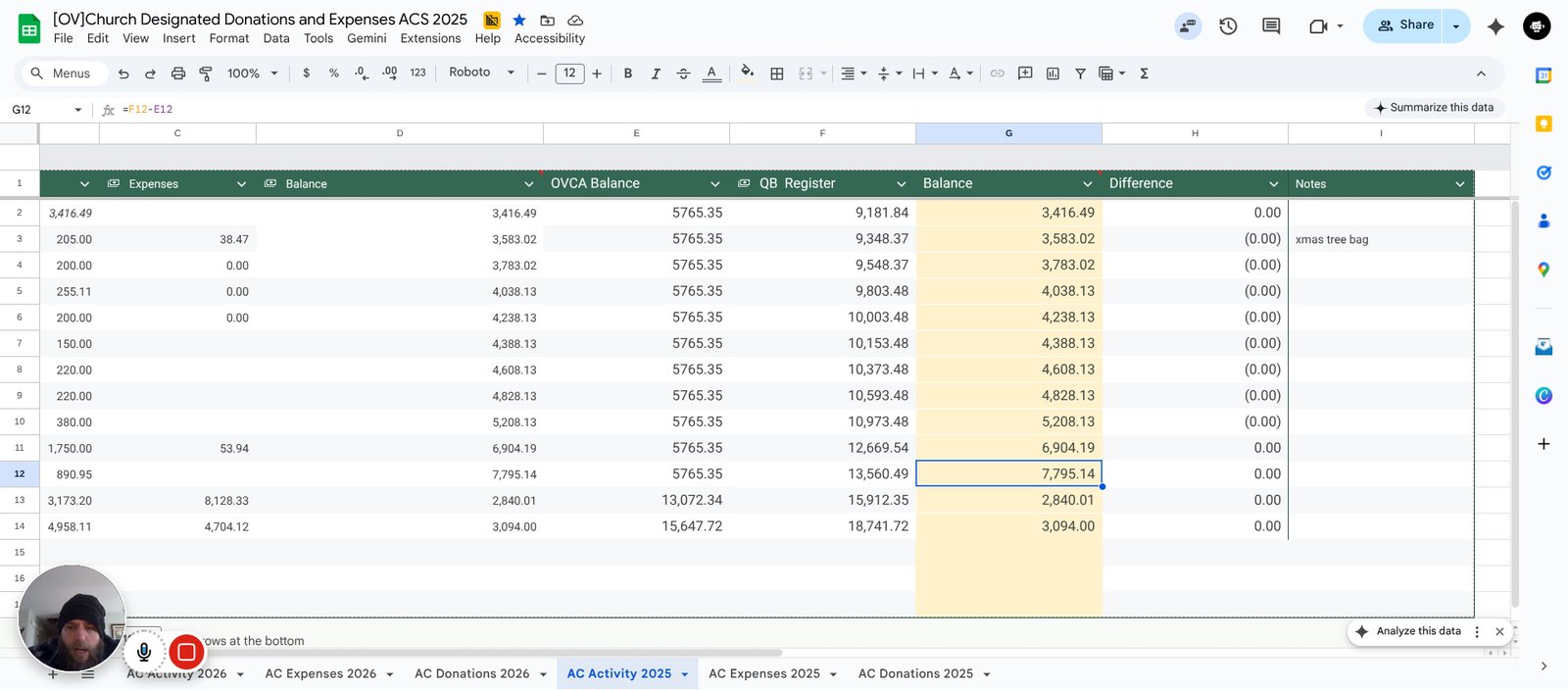Open the text color picker
The image size is (1568, 690).
click(x=711, y=74)
